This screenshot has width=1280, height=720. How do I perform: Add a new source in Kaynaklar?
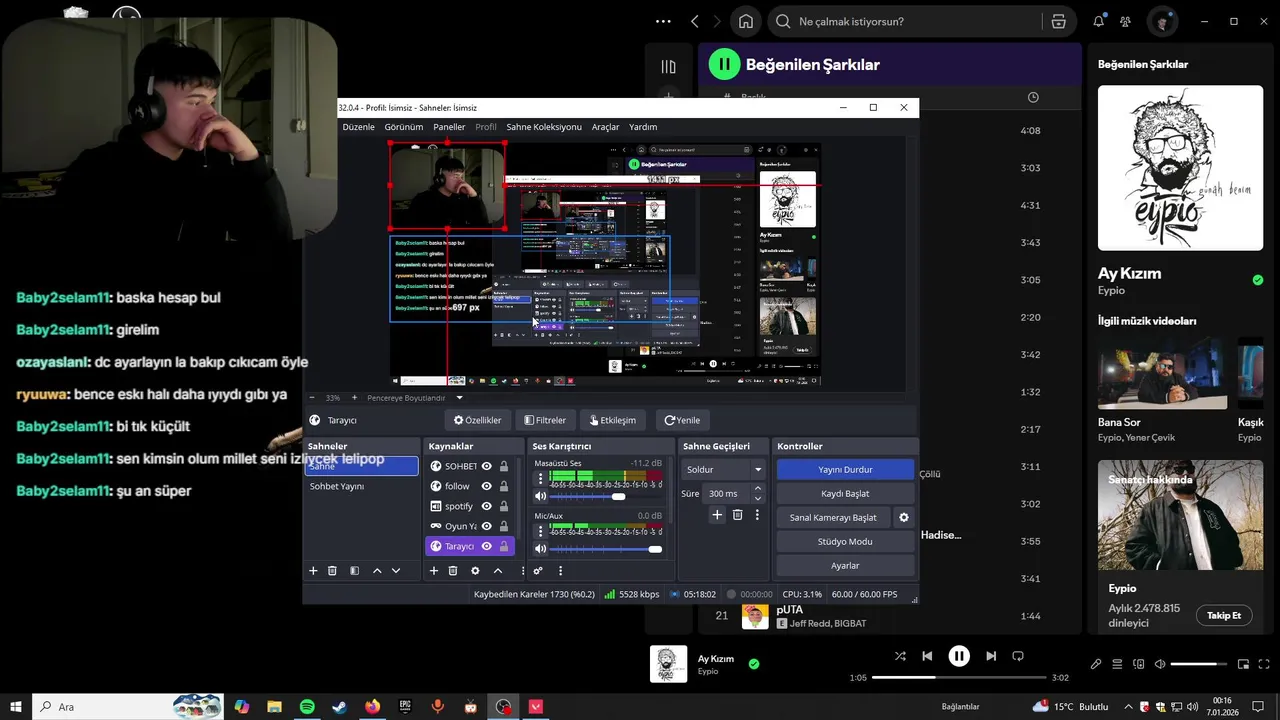(x=434, y=571)
